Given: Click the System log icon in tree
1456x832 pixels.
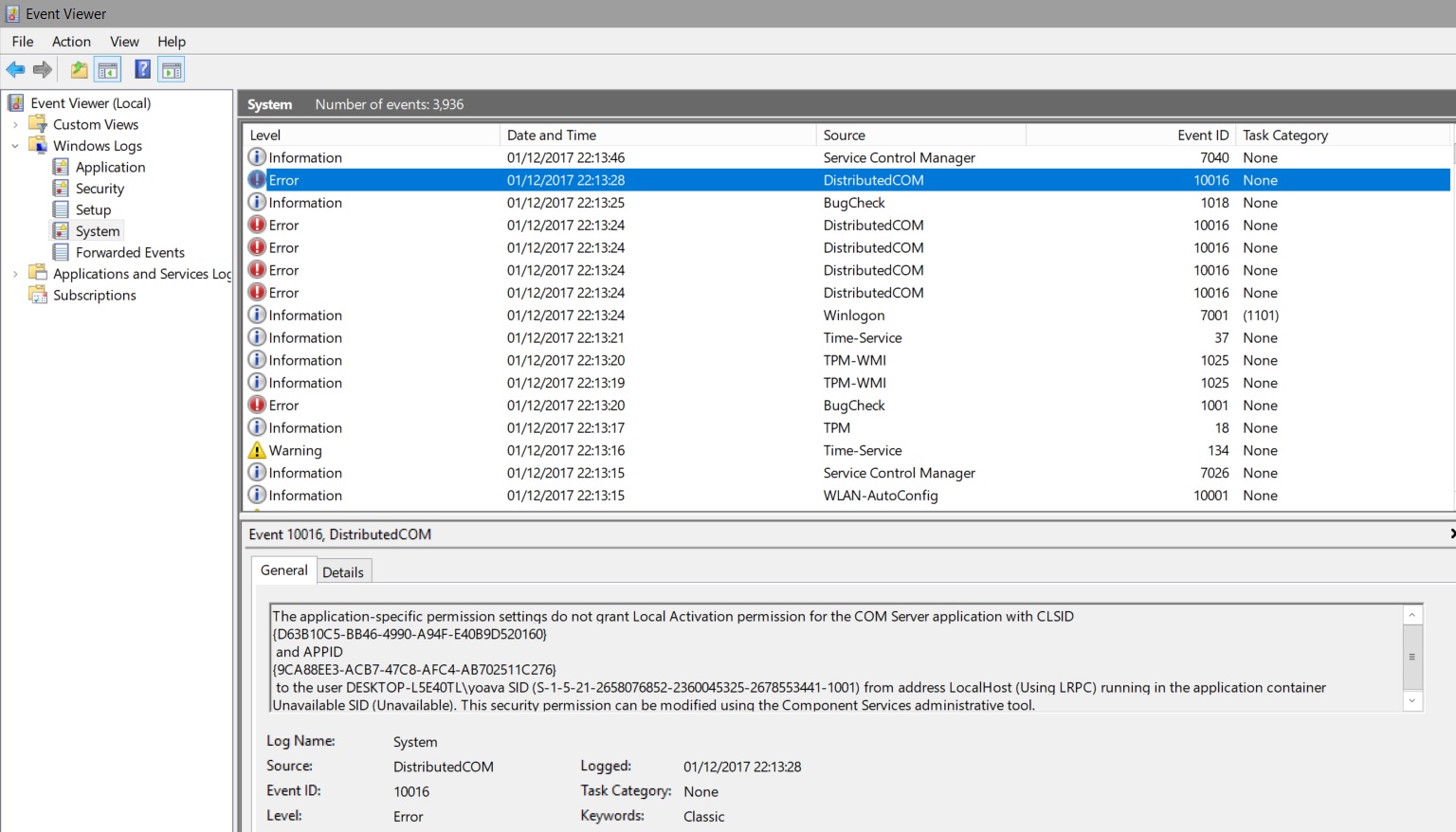Looking at the screenshot, I should pos(61,231).
